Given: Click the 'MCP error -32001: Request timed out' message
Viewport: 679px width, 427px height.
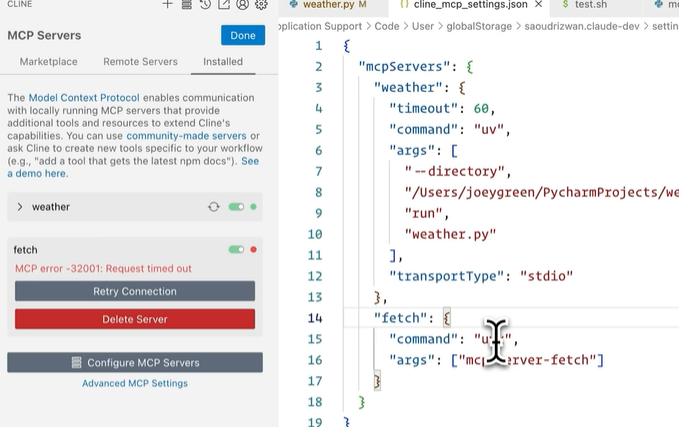Looking at the screenshot, I should (103, 268).
